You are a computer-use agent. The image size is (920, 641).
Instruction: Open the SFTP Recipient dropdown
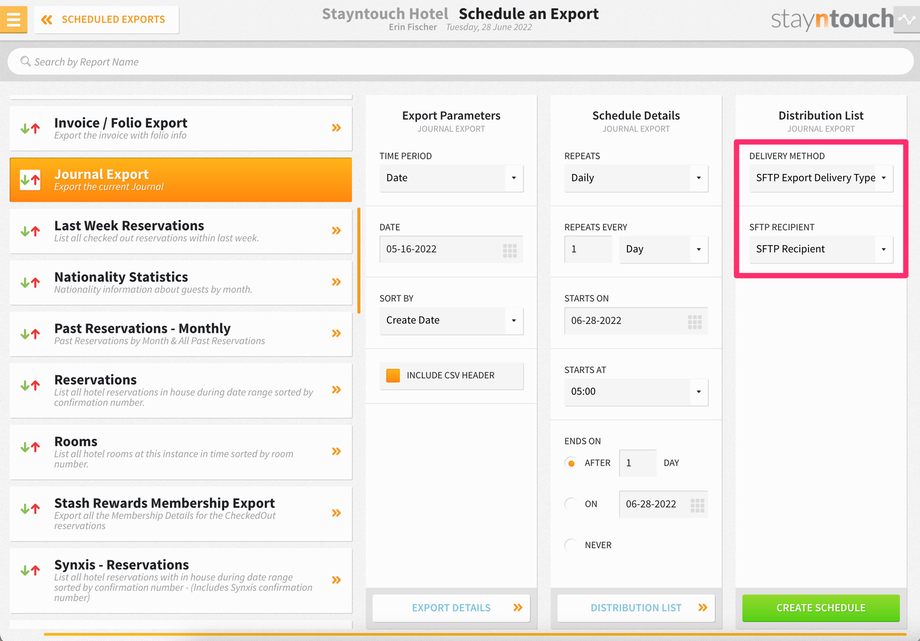[821, 249]
